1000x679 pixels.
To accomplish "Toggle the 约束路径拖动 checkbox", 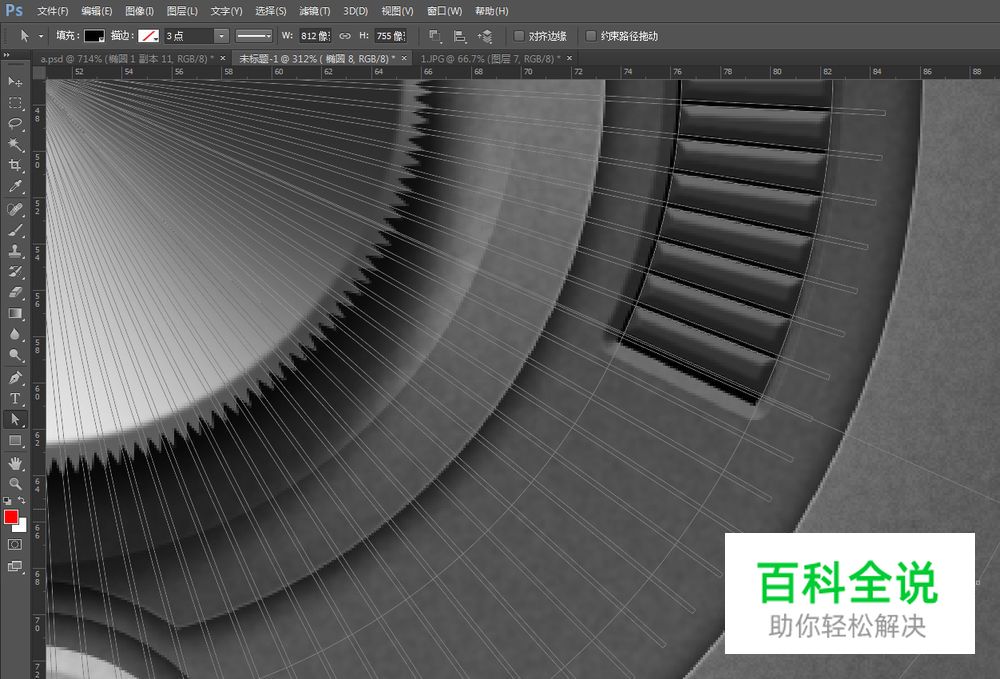I will [591, 36].
